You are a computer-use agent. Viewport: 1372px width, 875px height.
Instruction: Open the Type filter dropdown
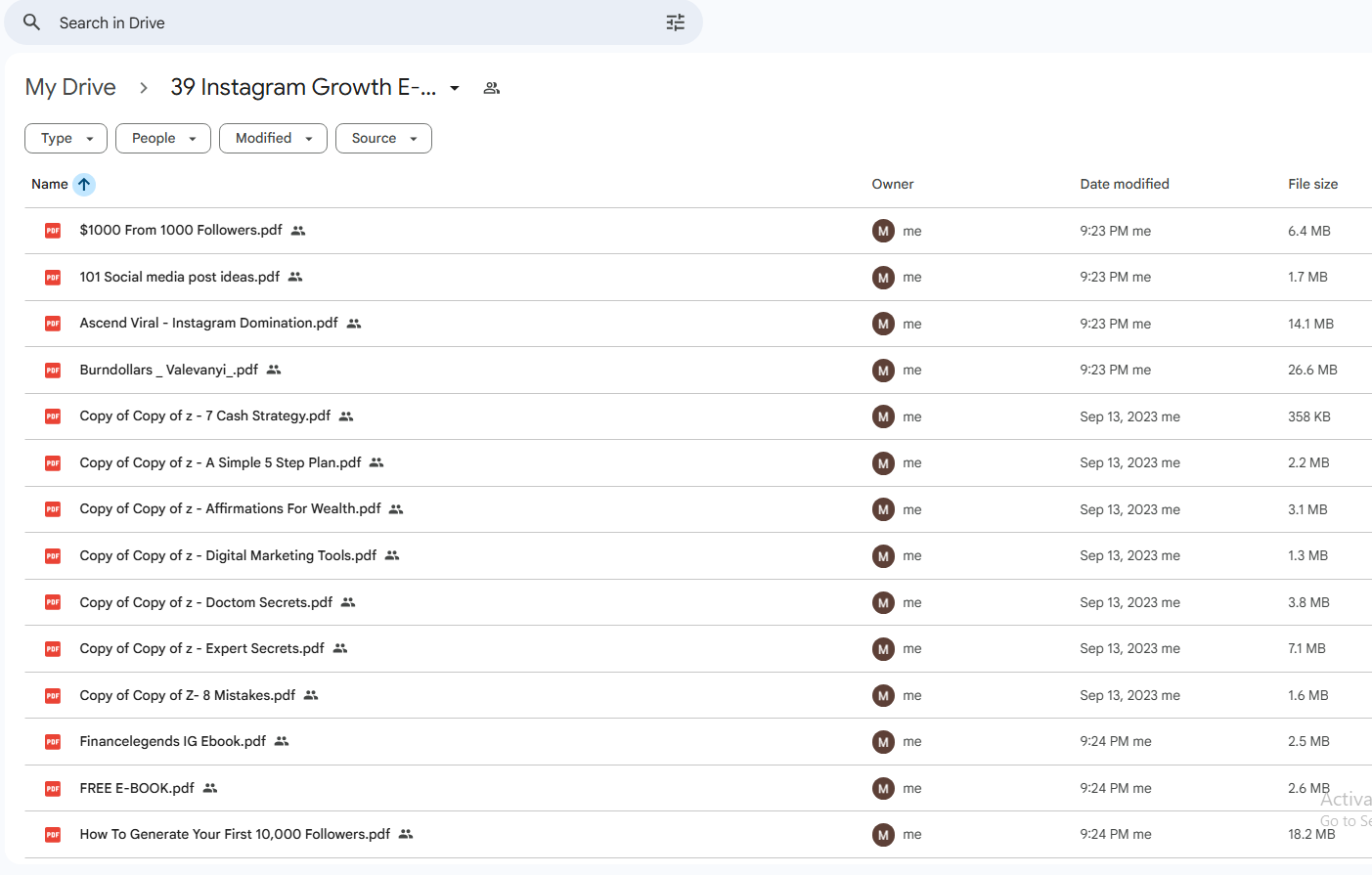(66, 139)
